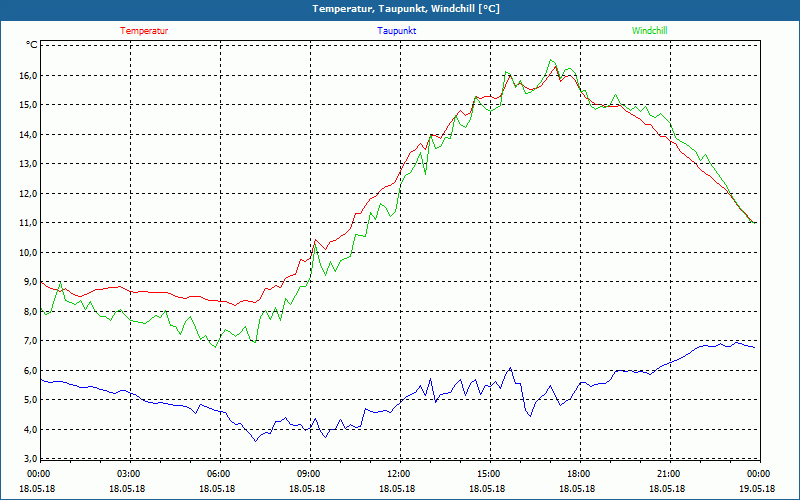Click the '13,0' y-axis value

[29, 164]
